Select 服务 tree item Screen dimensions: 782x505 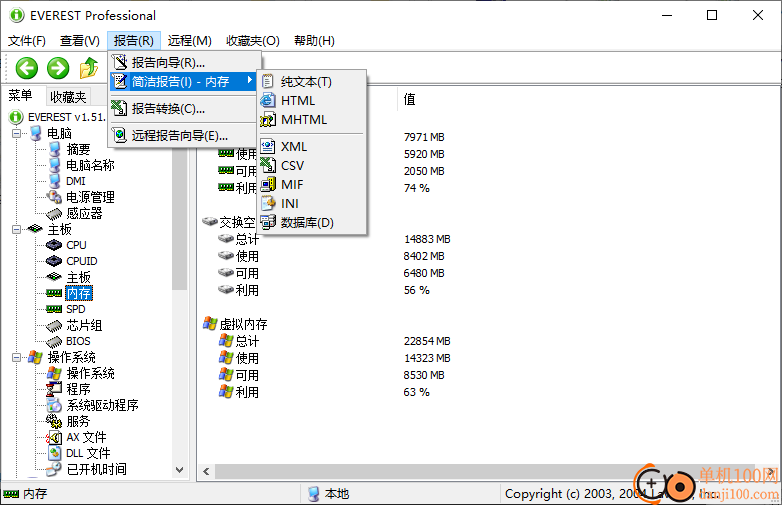(x=78, y=421)
